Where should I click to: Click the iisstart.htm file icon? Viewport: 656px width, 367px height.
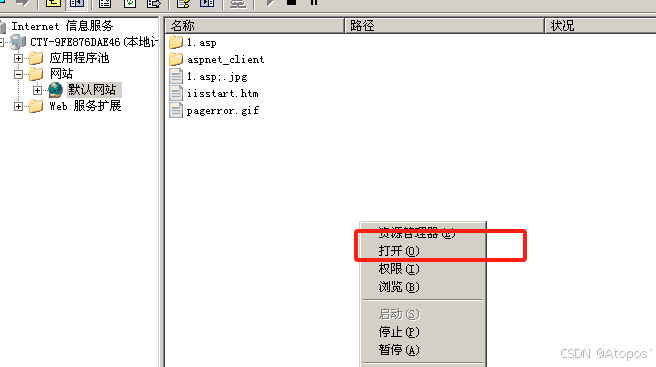click(x=176, y=93)
